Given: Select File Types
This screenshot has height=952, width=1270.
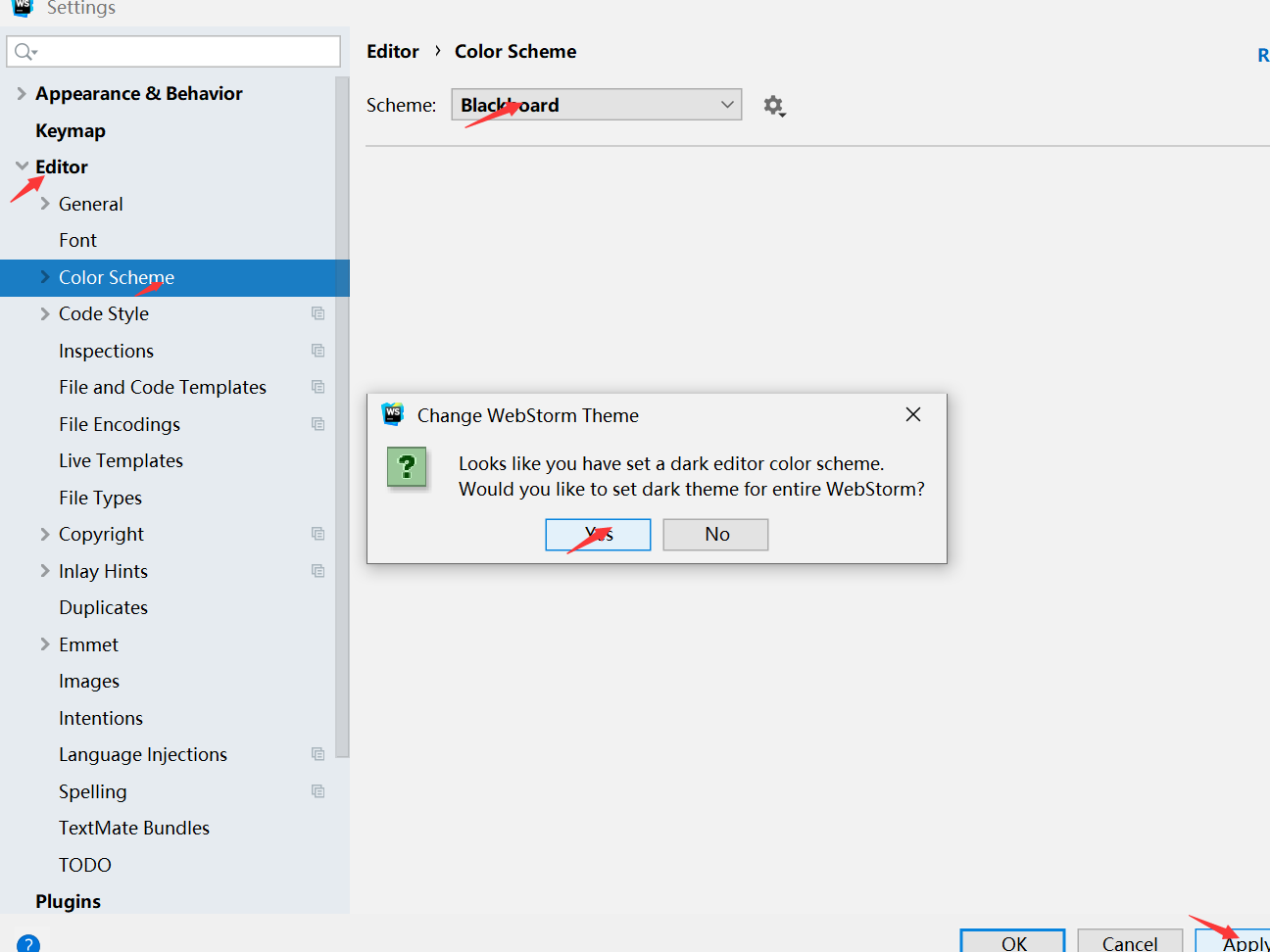Looking at the screenshot, I should pos(100,498).
